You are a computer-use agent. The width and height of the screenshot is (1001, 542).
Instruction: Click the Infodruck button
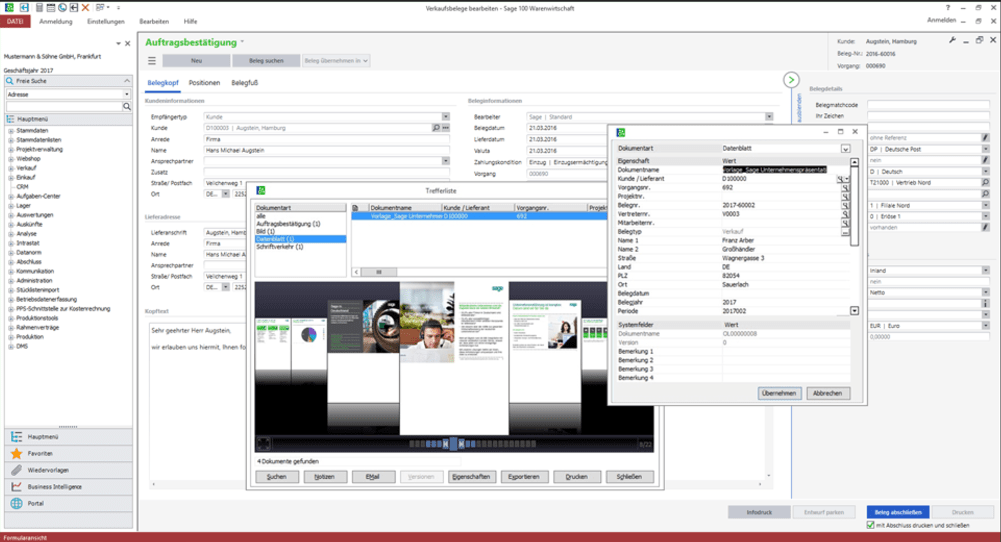tap(759, 512)
